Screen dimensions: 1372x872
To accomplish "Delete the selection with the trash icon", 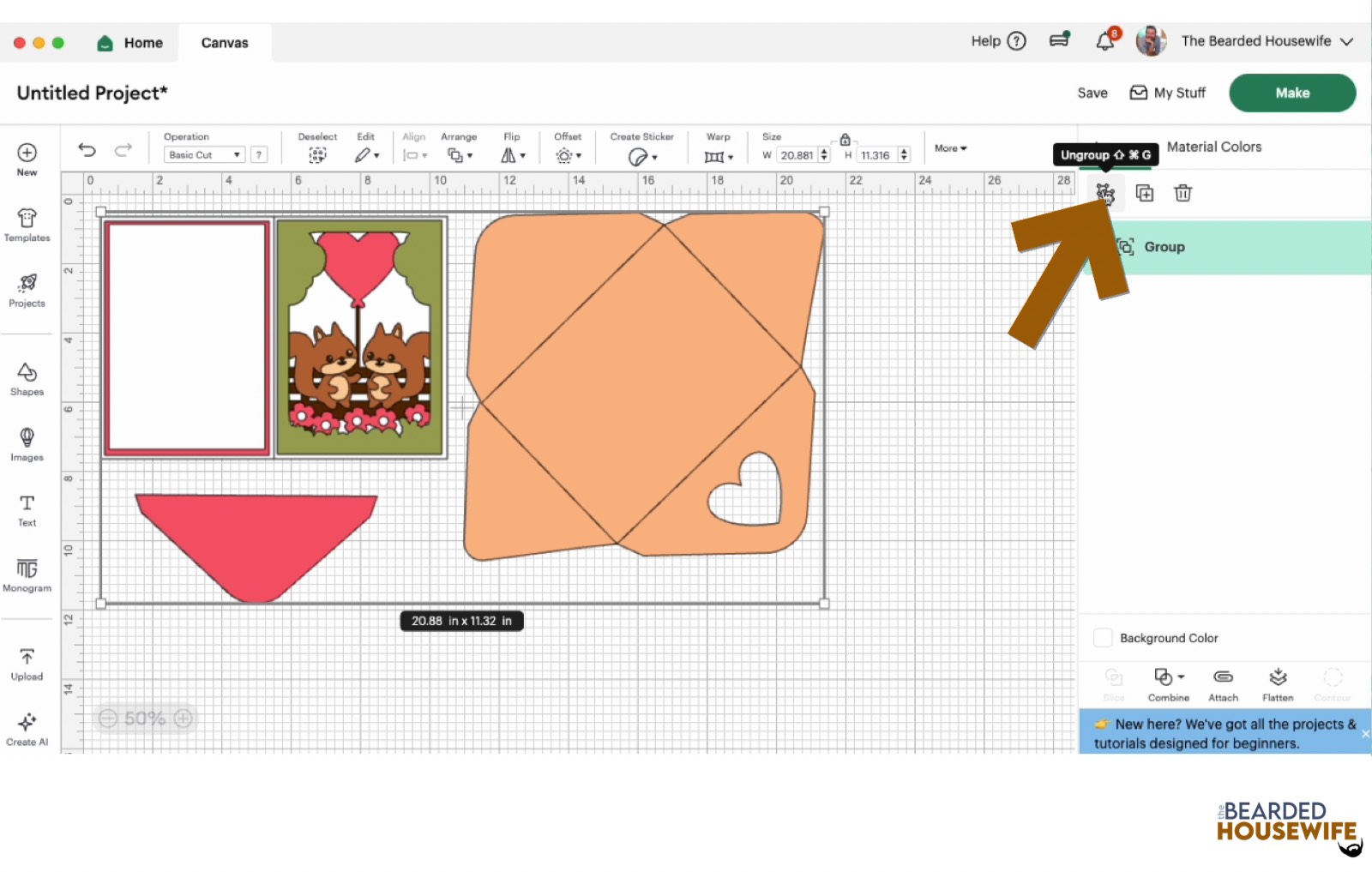I will click(1183, 193).
